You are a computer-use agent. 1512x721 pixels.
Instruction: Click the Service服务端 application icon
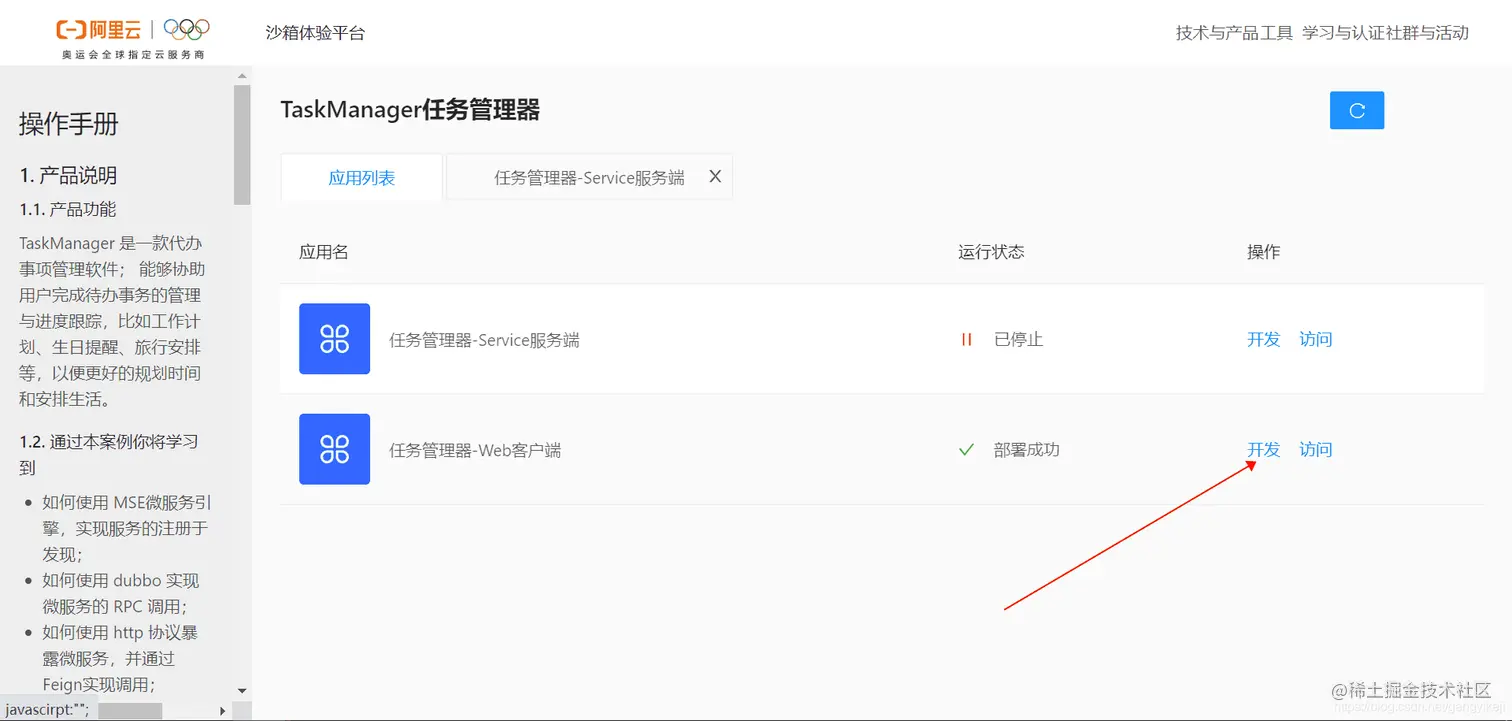tap(334, 339)
